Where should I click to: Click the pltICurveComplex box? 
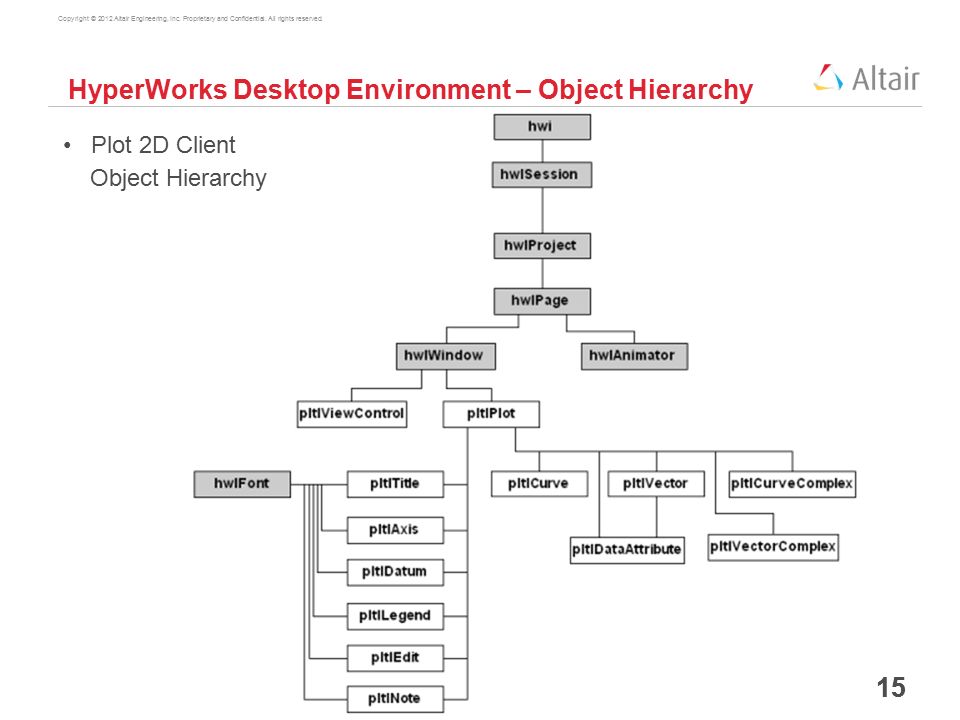pos(792,484)
